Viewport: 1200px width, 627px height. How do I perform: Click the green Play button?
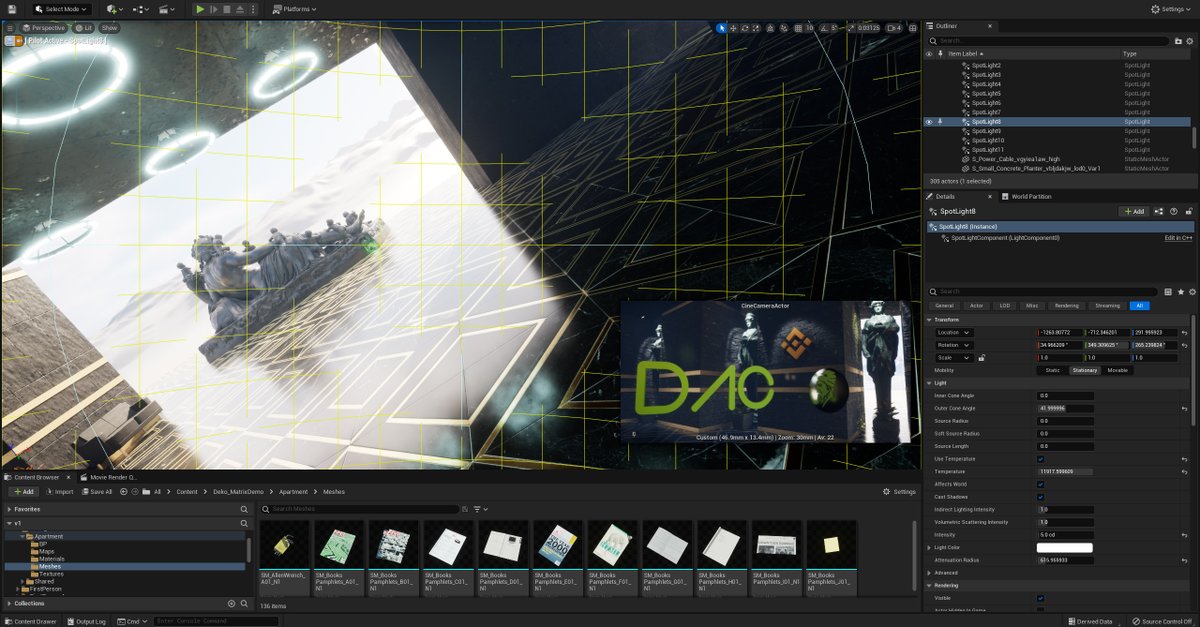tap(200, 9)
